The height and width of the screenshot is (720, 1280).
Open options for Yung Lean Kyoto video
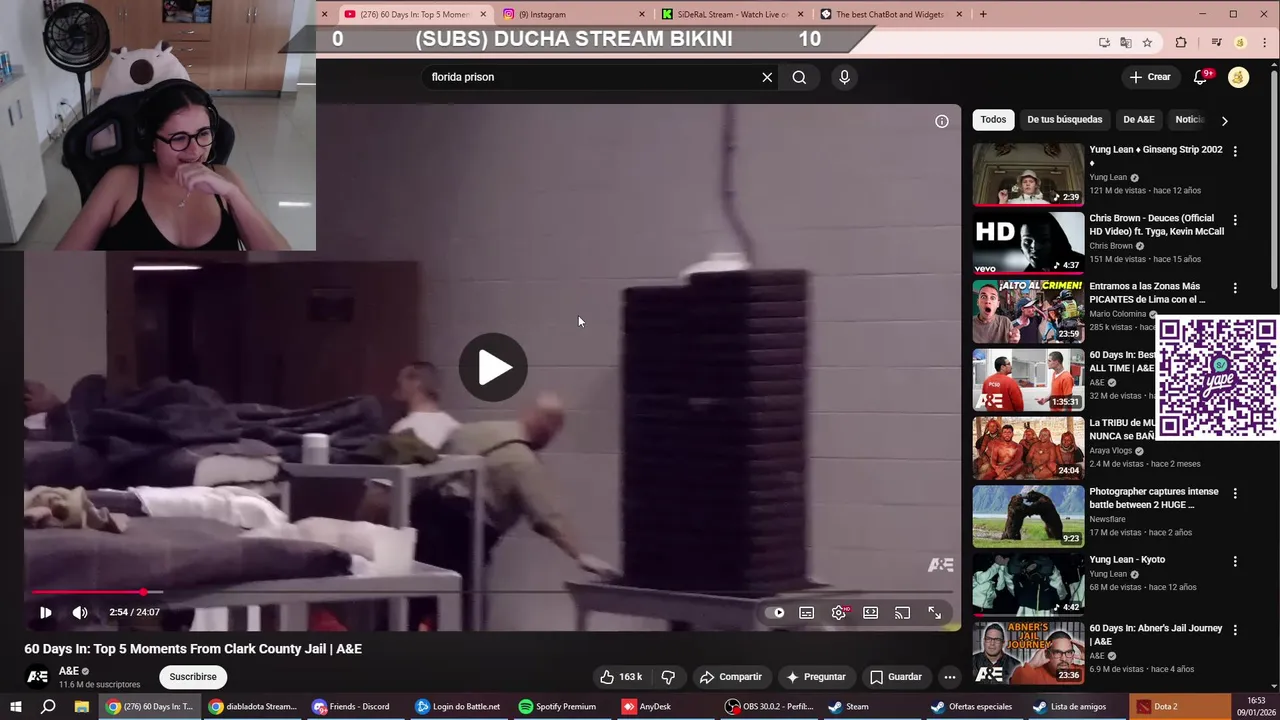click(1235, 561)
